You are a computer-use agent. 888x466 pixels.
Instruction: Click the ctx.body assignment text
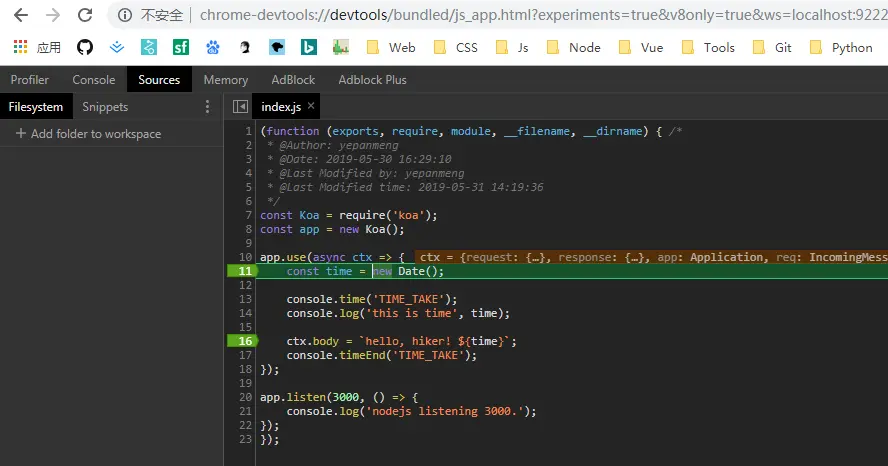[x=401, y=341]
